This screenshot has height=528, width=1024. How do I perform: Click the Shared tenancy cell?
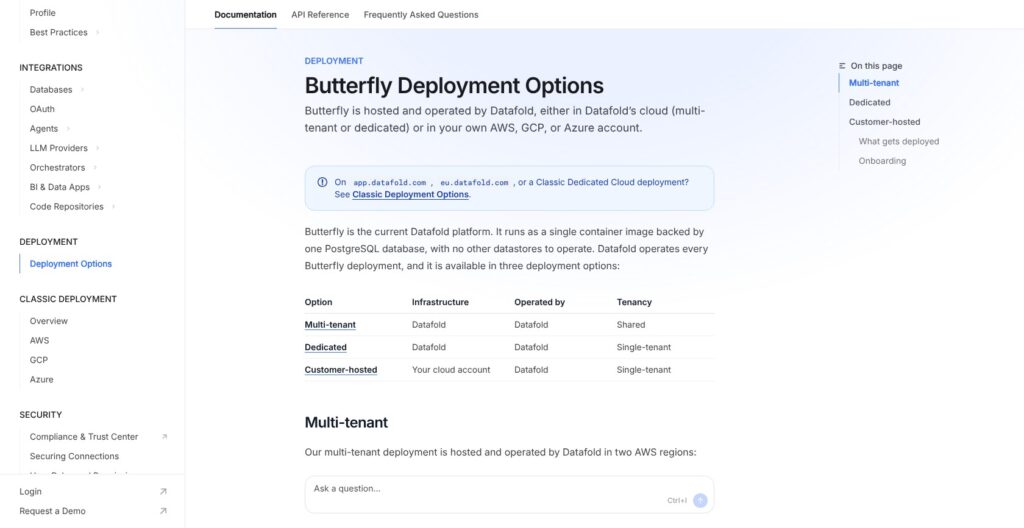click(631, 325)
